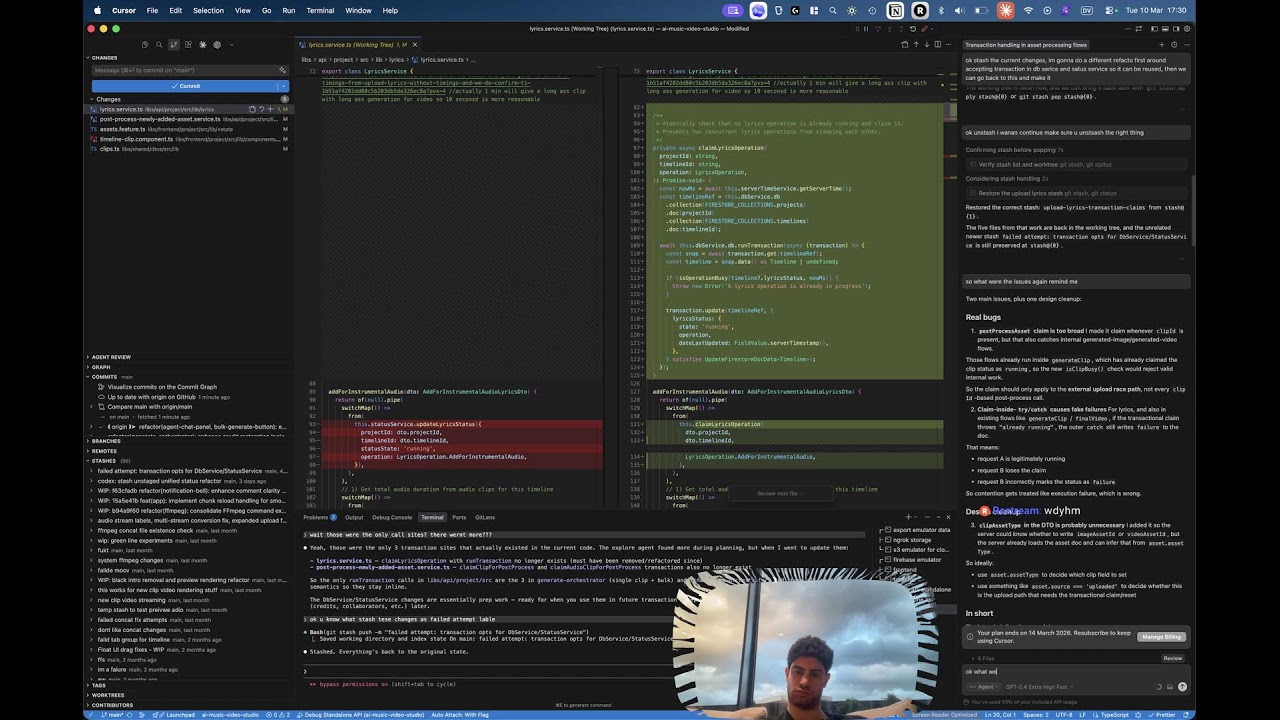Click Open File icon on lyrics.service.ts row
The width and height of the screenshot is (1280, 720).
click(x=252, y=109)
